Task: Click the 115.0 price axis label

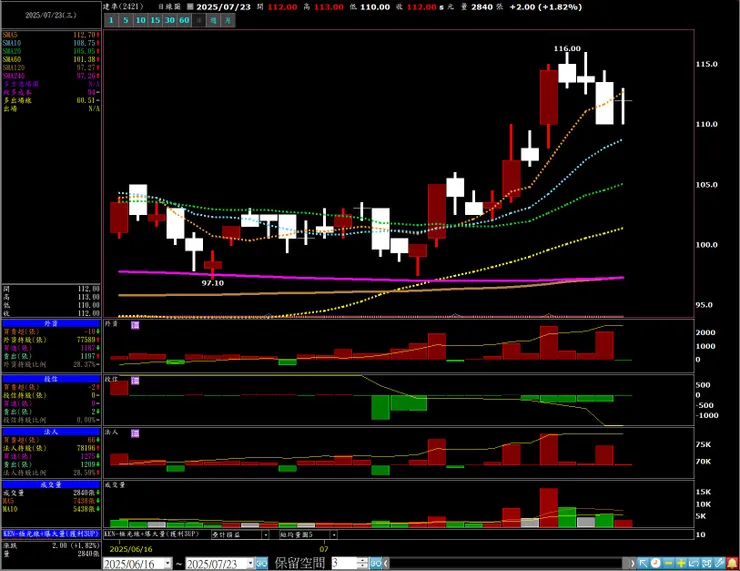Action: click(706, 64)
